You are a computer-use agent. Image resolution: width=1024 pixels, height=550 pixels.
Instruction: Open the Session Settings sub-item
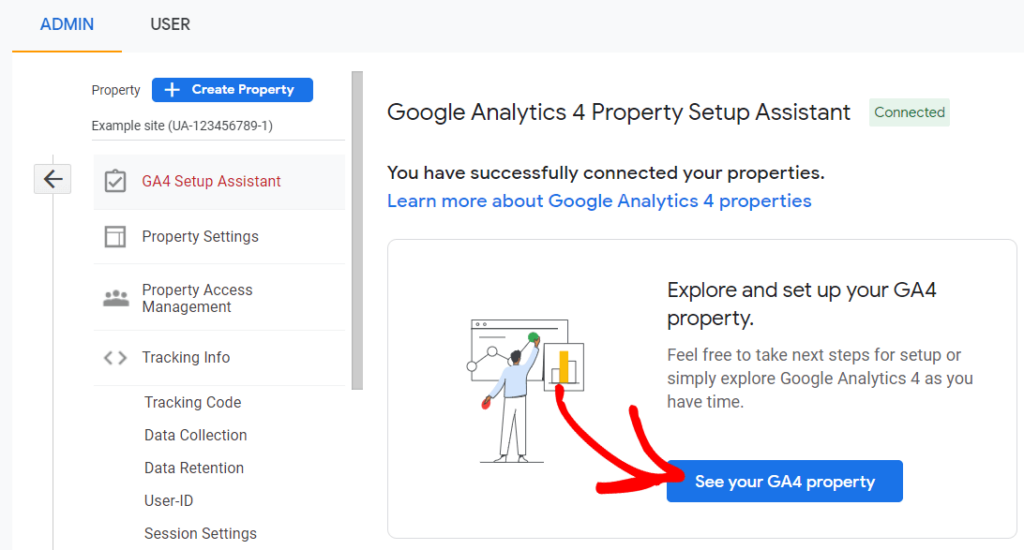click(x=200, y=533)
